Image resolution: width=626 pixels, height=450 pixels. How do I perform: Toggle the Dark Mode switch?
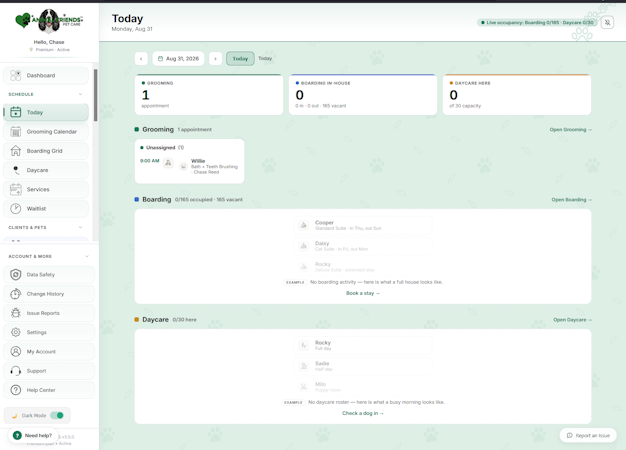57,415
